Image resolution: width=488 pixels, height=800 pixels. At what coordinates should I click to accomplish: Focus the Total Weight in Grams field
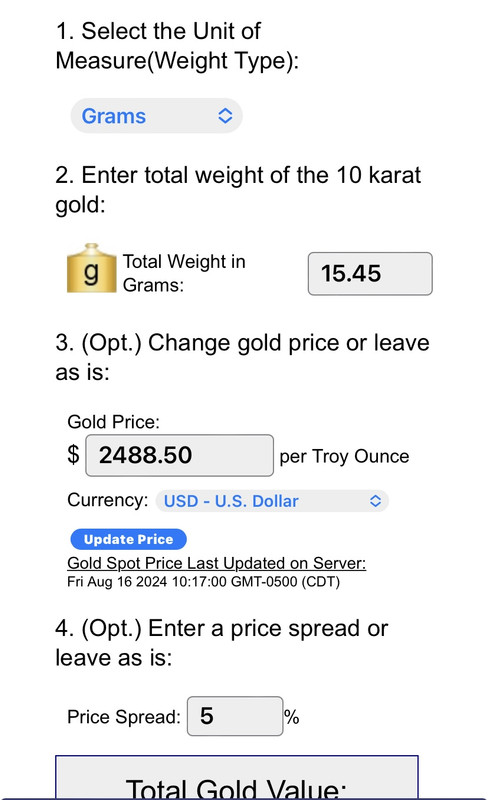point(370,273)
